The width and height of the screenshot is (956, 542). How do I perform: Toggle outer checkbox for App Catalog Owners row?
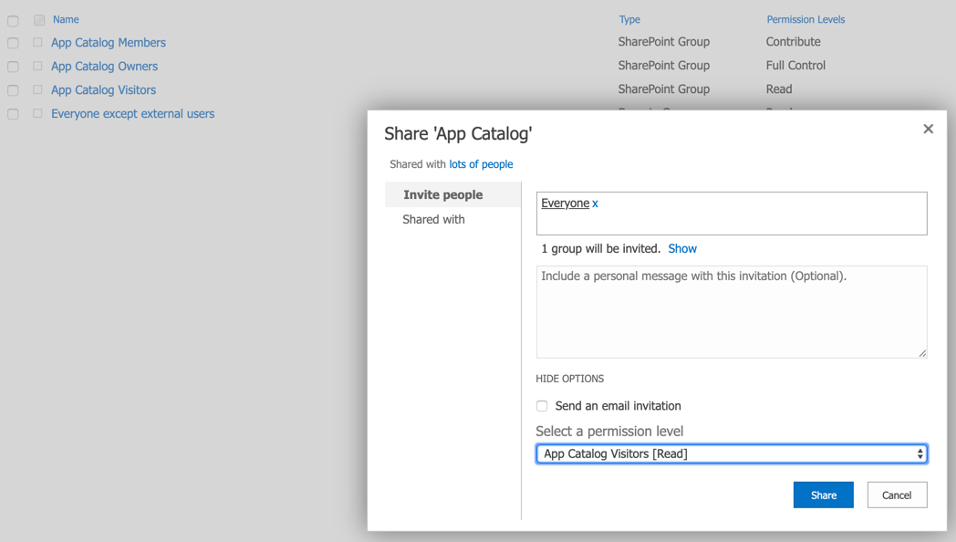tap(13, 66)
